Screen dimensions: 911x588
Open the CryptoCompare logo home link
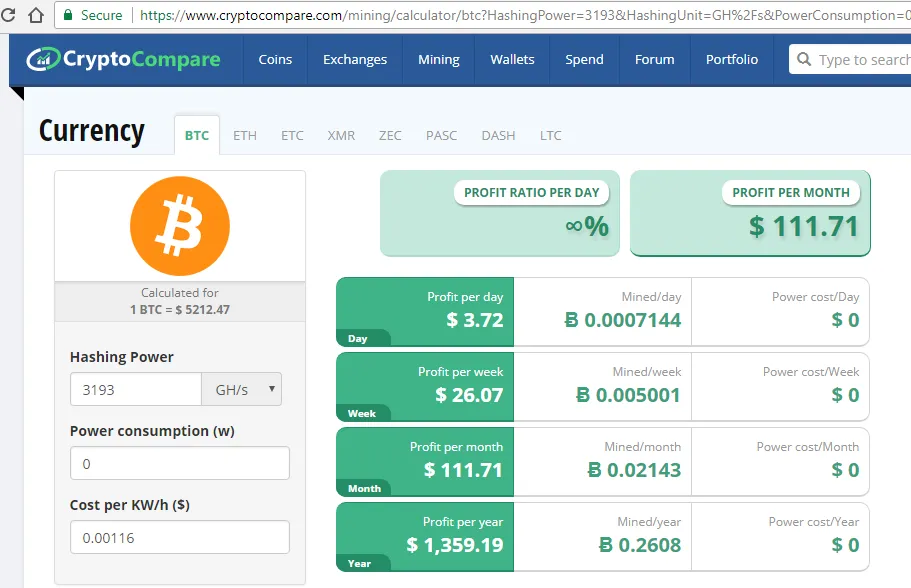123,59
